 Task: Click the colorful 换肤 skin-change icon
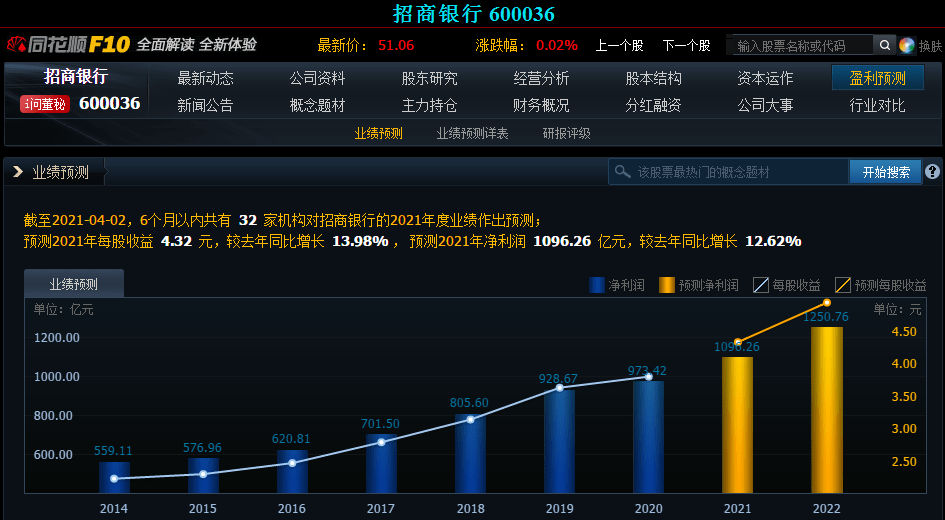click(907, 45)
